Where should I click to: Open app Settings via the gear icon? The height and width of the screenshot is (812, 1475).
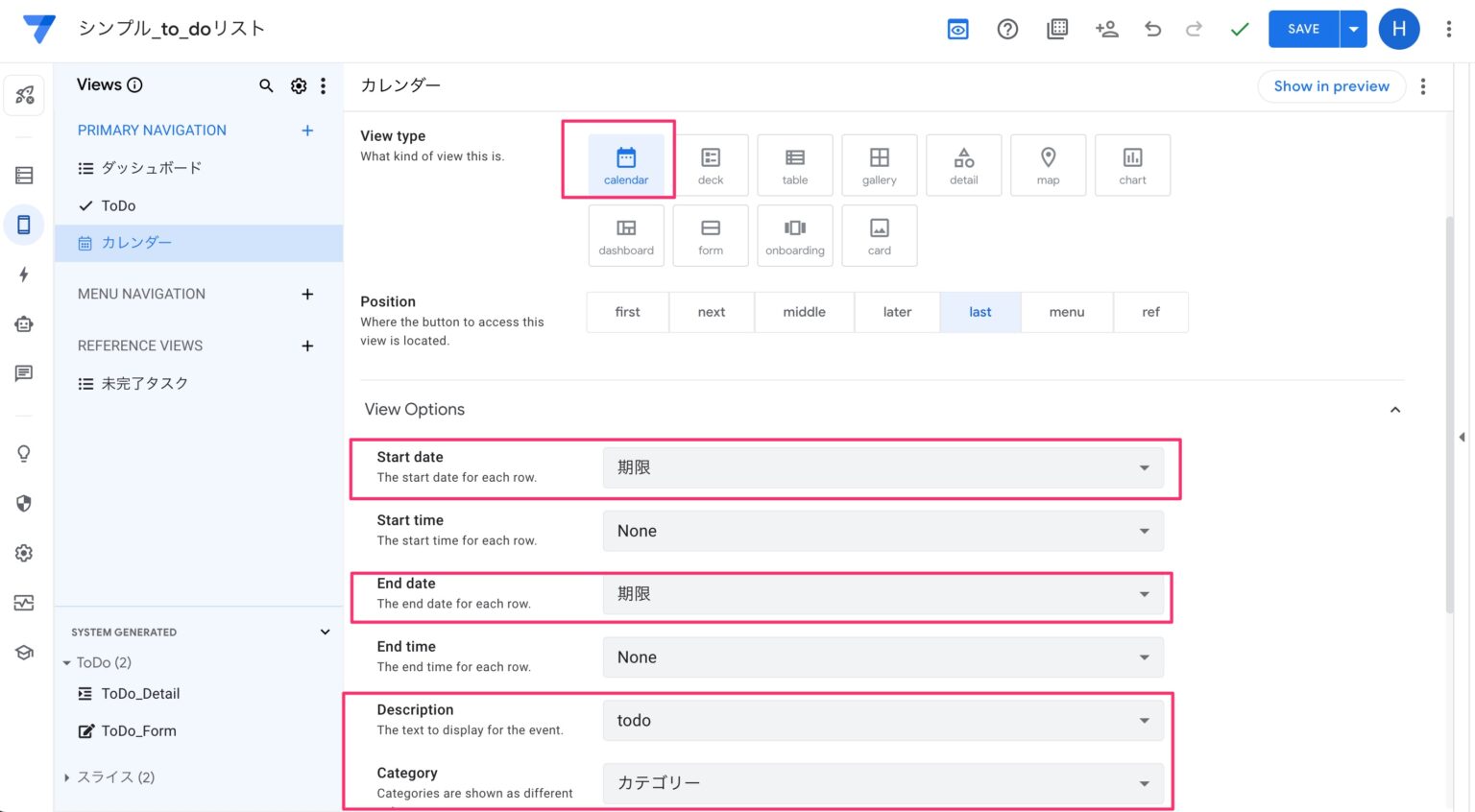(24, 552)
